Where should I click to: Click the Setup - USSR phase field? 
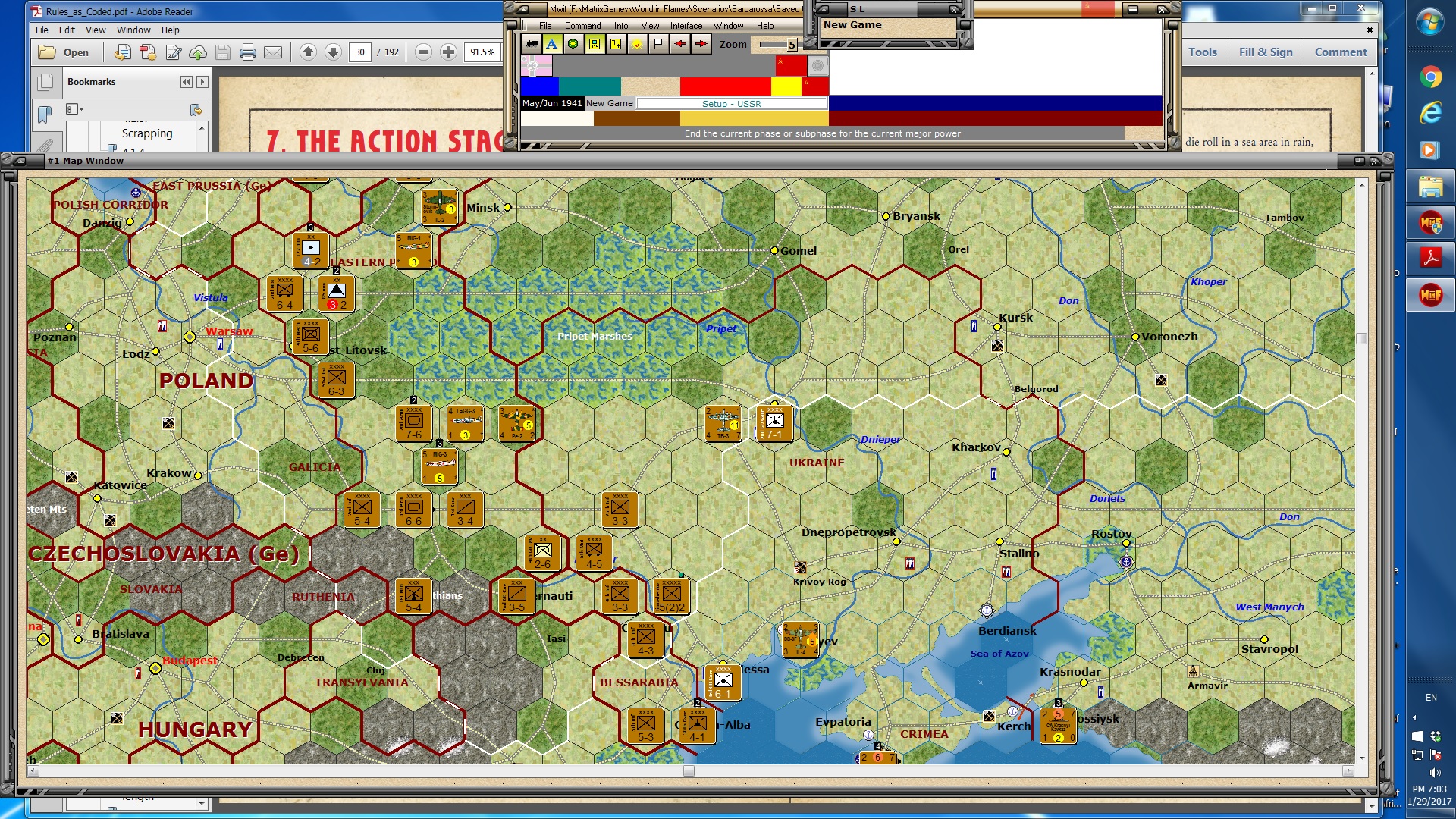coord(731,104)
